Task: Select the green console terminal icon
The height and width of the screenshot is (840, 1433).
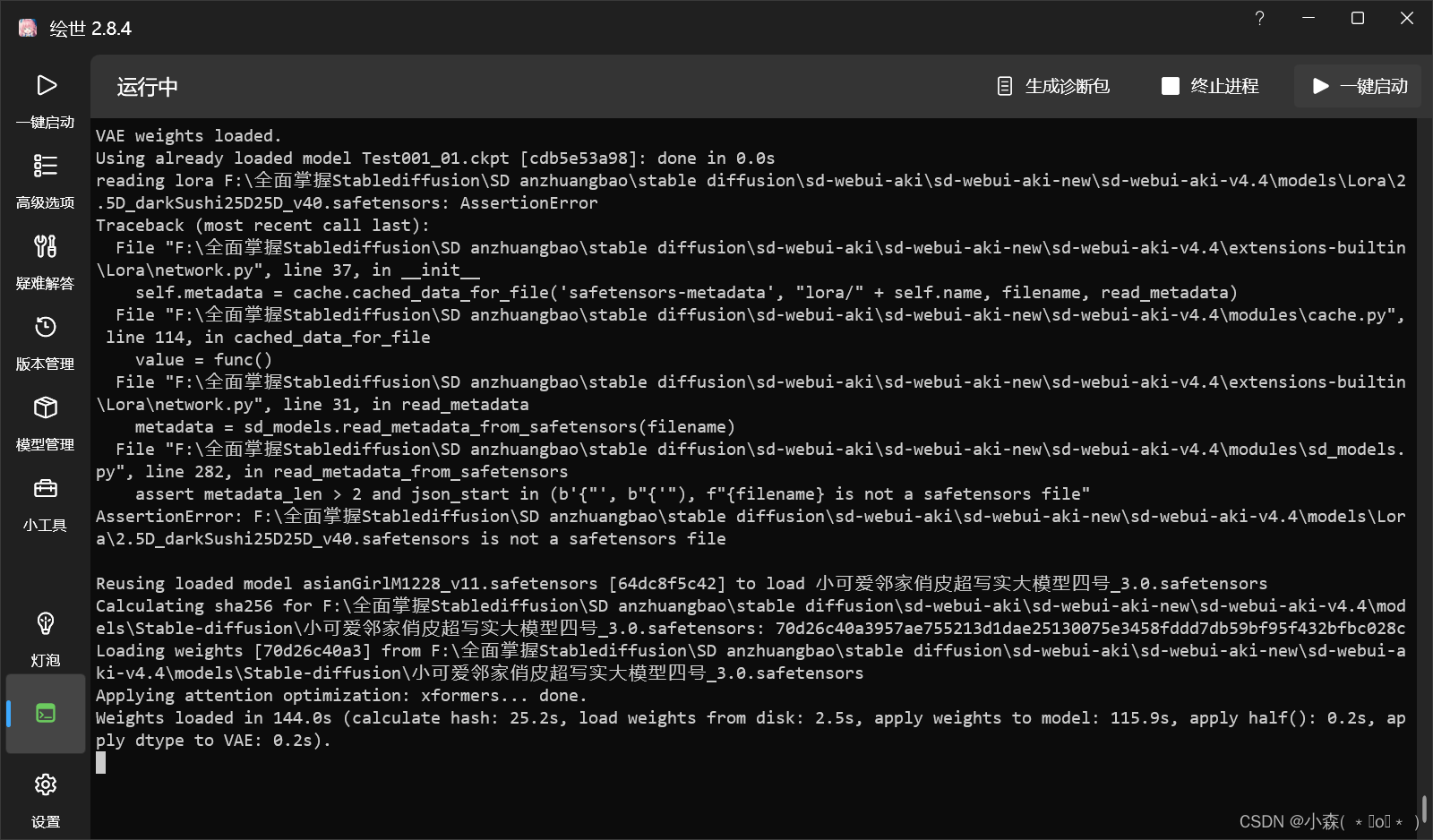Action: [x=46, y=714]
